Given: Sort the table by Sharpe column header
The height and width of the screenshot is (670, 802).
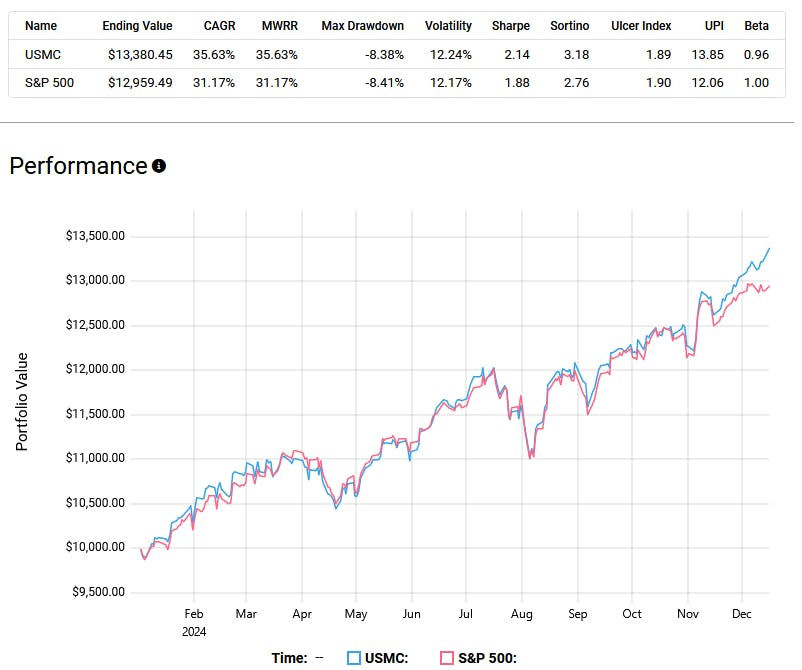Looking at the screenshot, I should tap(513, 26).
